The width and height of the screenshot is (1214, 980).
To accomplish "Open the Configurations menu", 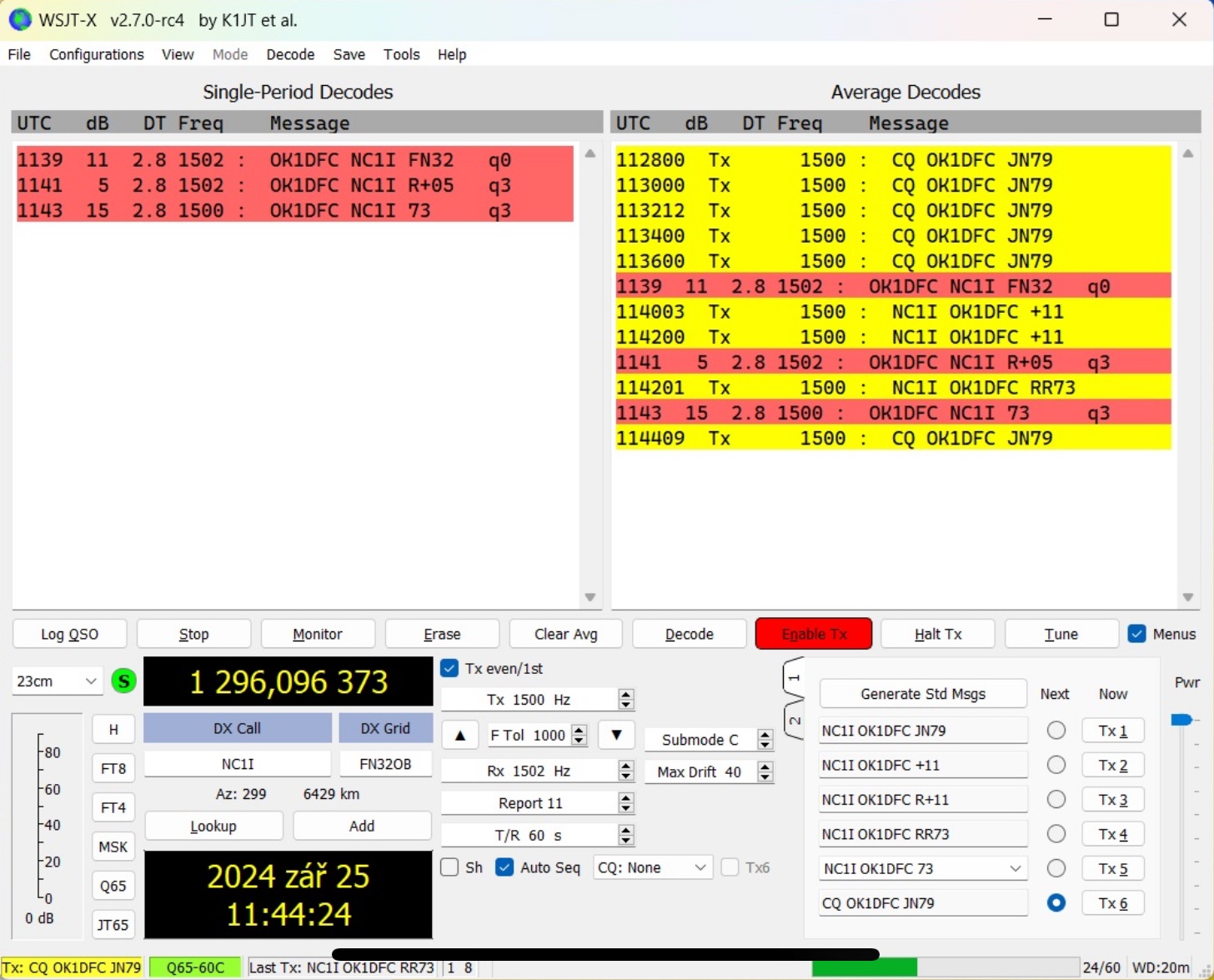I will (x=97, y=54).
